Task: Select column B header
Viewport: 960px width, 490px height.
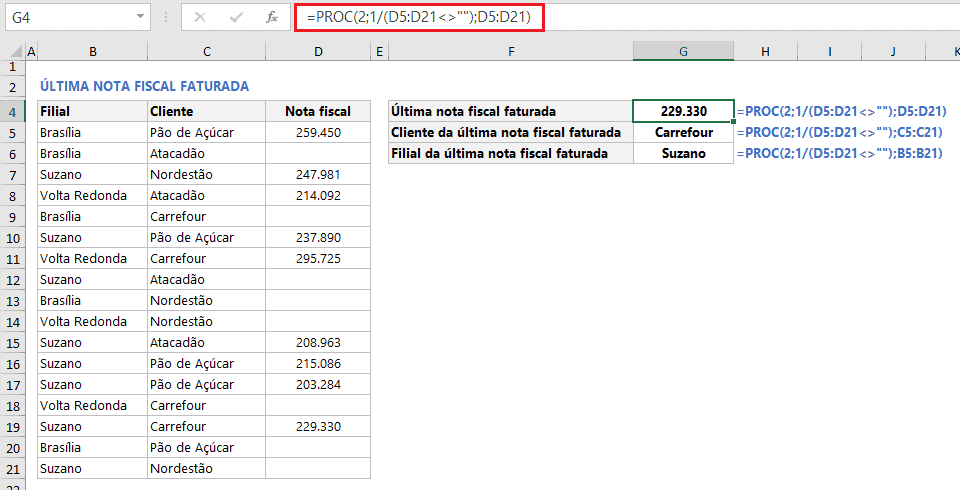Action: click(92, 51)
